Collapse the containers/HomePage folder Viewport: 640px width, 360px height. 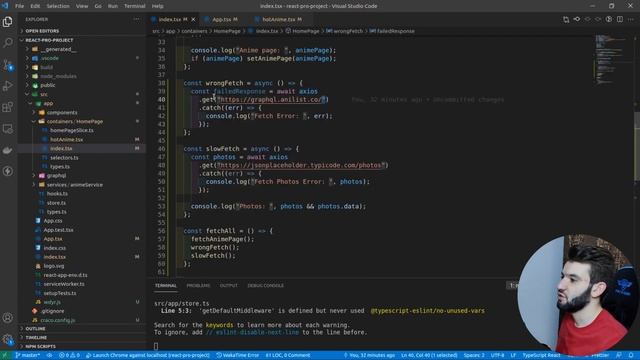tap(82, 121)
